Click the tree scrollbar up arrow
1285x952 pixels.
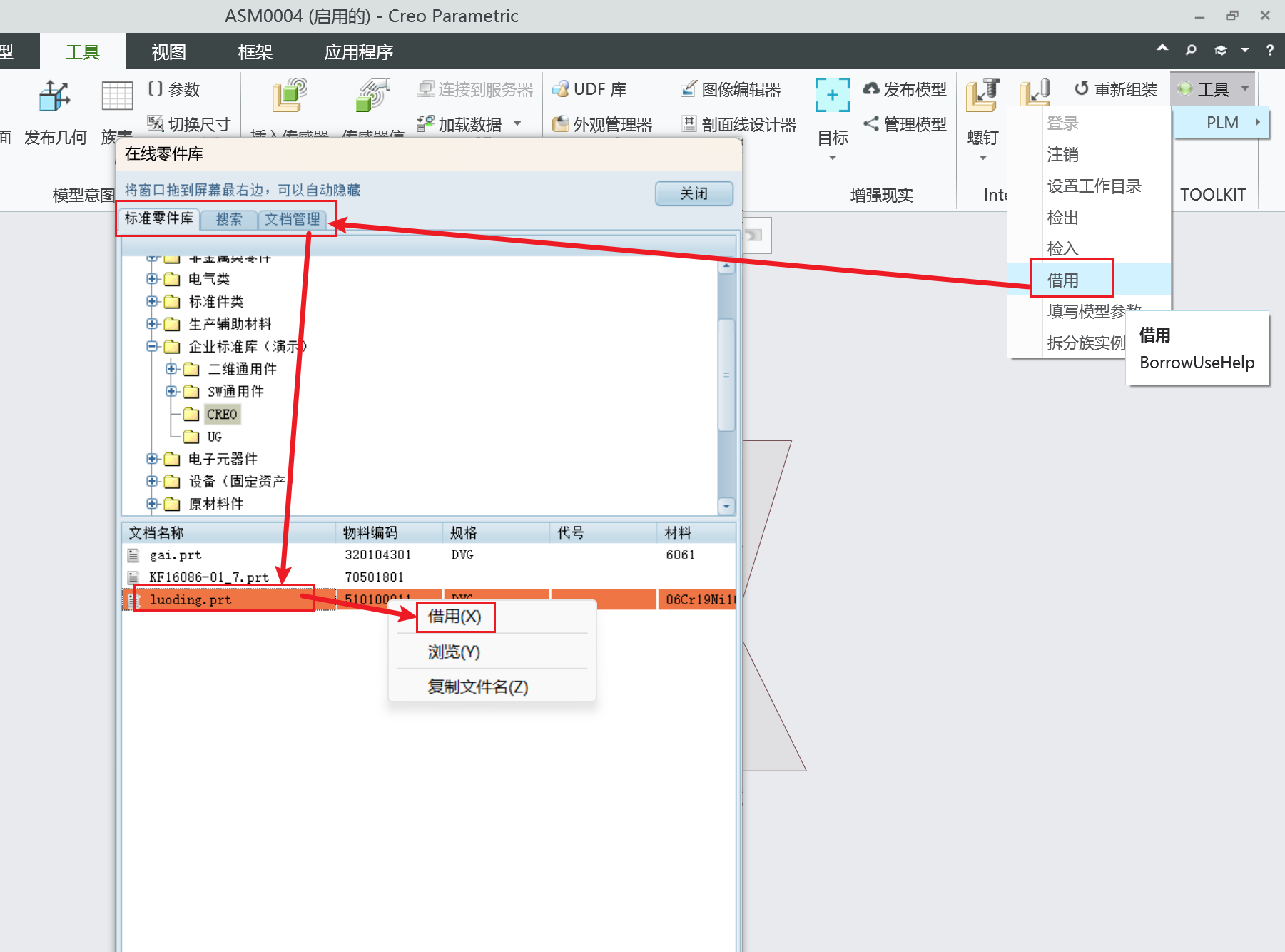tap(726, 266)
